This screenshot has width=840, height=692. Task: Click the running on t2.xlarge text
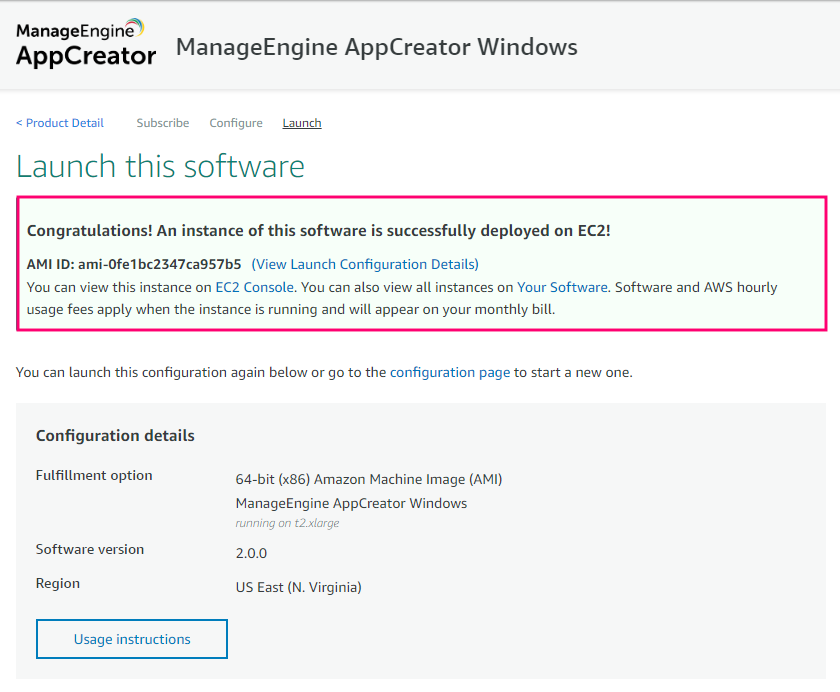click(287, 523)
